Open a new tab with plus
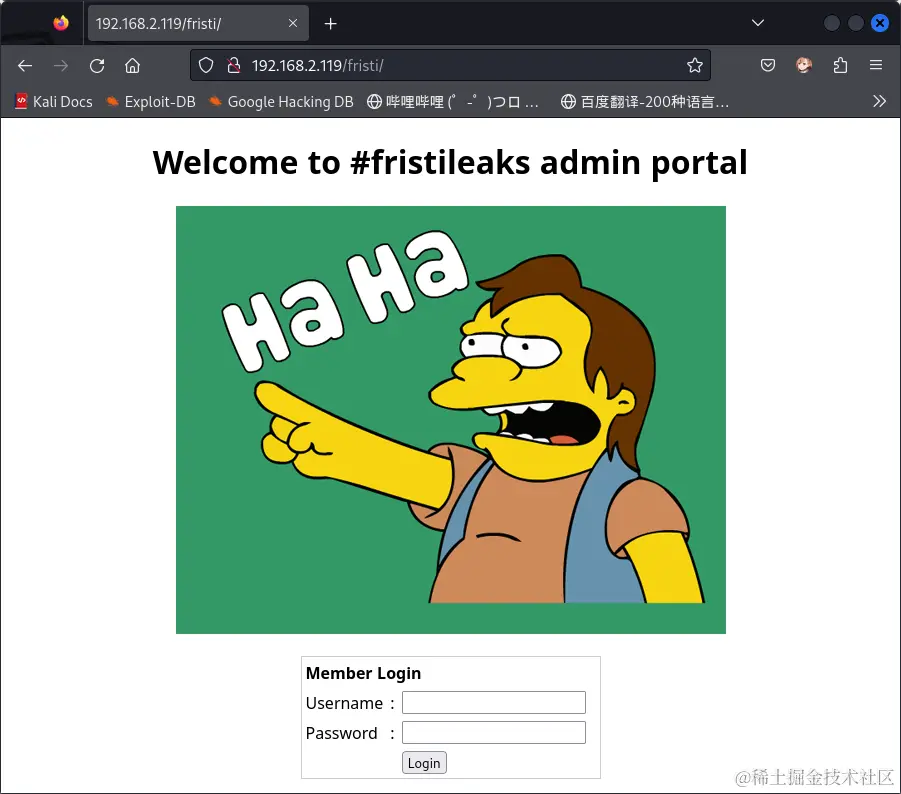Viewport: 901px width, 794px height. pyautogui.click(x=330, y=24)
